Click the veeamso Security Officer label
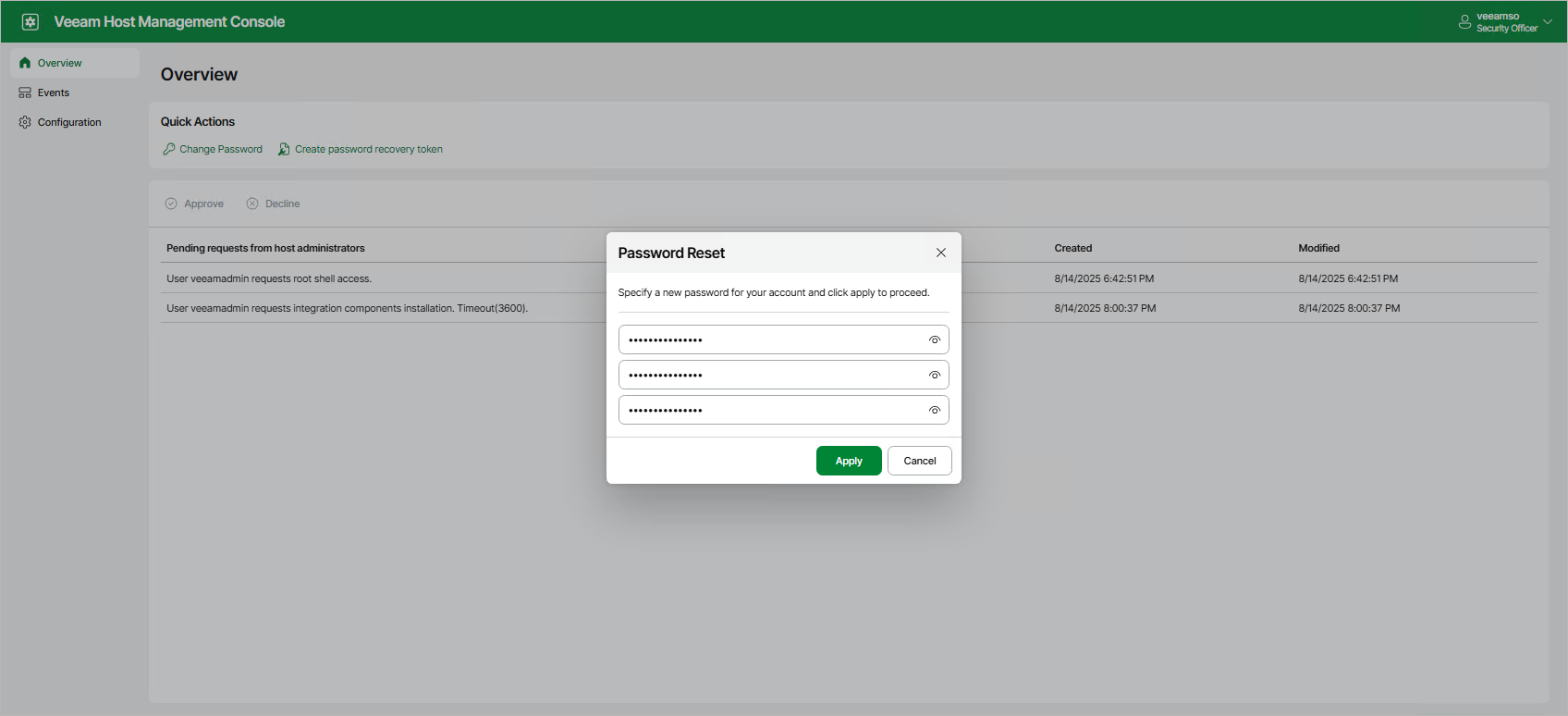 pyautogui.click(x=1507, y=22)
